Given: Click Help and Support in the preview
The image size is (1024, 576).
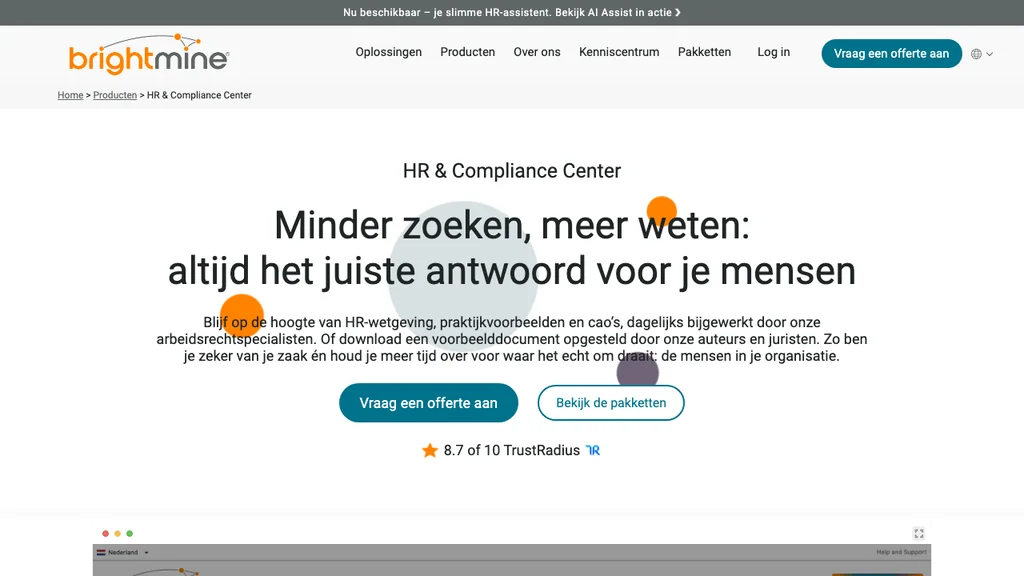Looking at the screenshot, I should coord(901,552).
